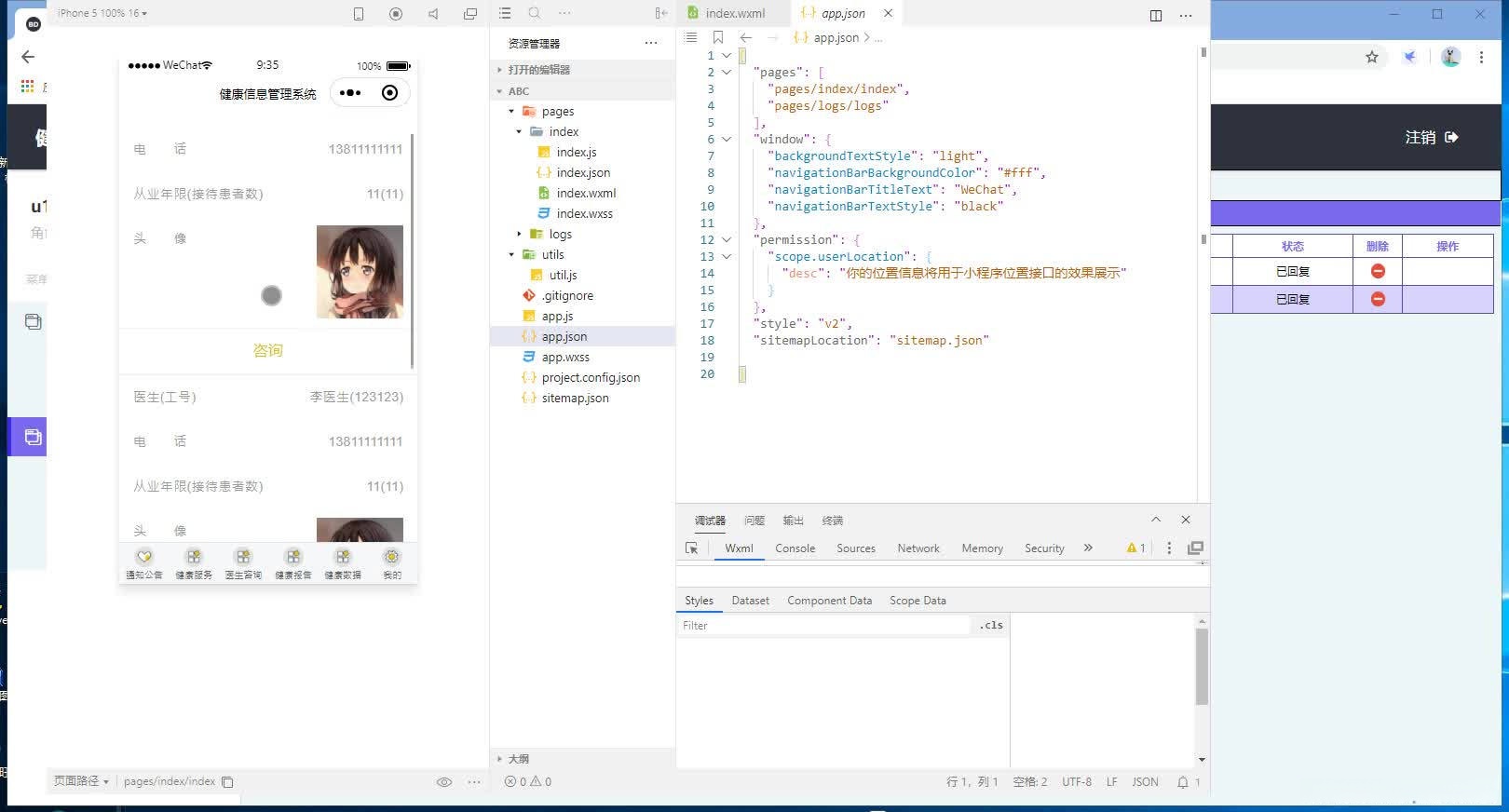Switch to the index.wxml editor tab
Screen dimensions: 1509x812
click(734, 13)
